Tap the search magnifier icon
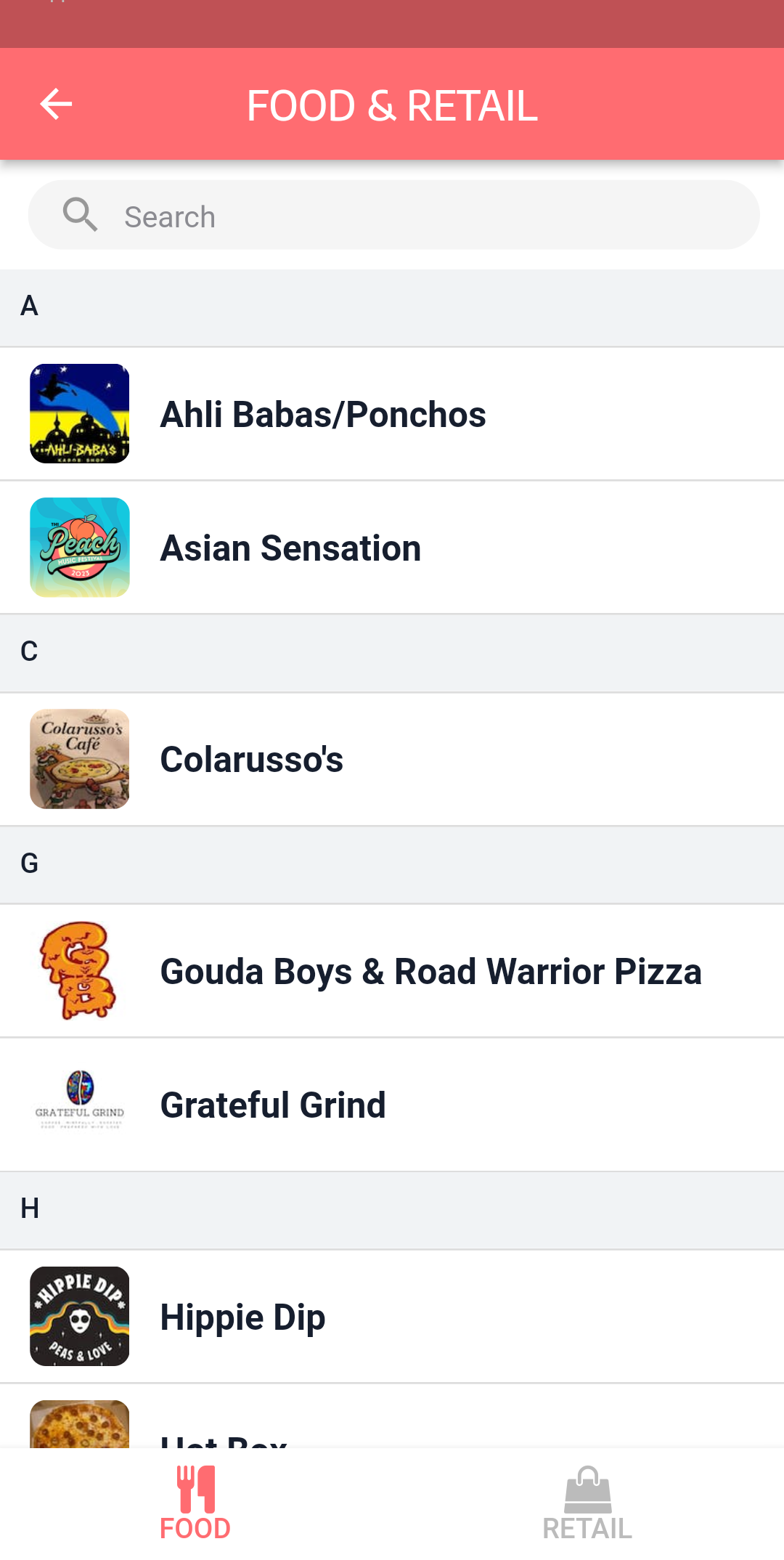The image size is (784, 1560). (80, 215)
